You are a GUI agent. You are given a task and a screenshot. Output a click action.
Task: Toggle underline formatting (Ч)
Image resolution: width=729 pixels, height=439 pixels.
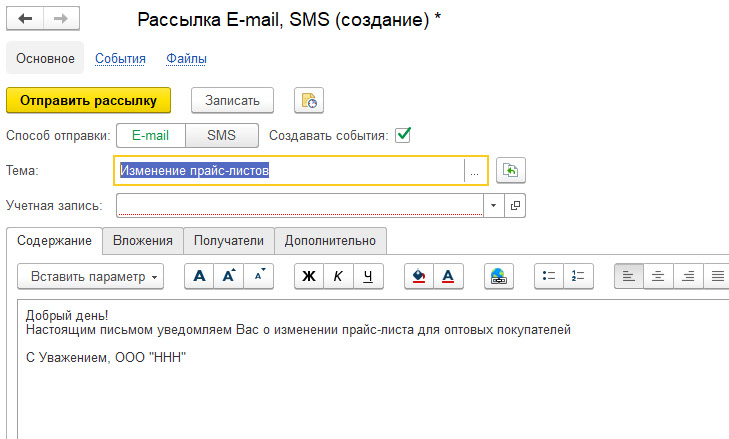(x=368, y=276)
